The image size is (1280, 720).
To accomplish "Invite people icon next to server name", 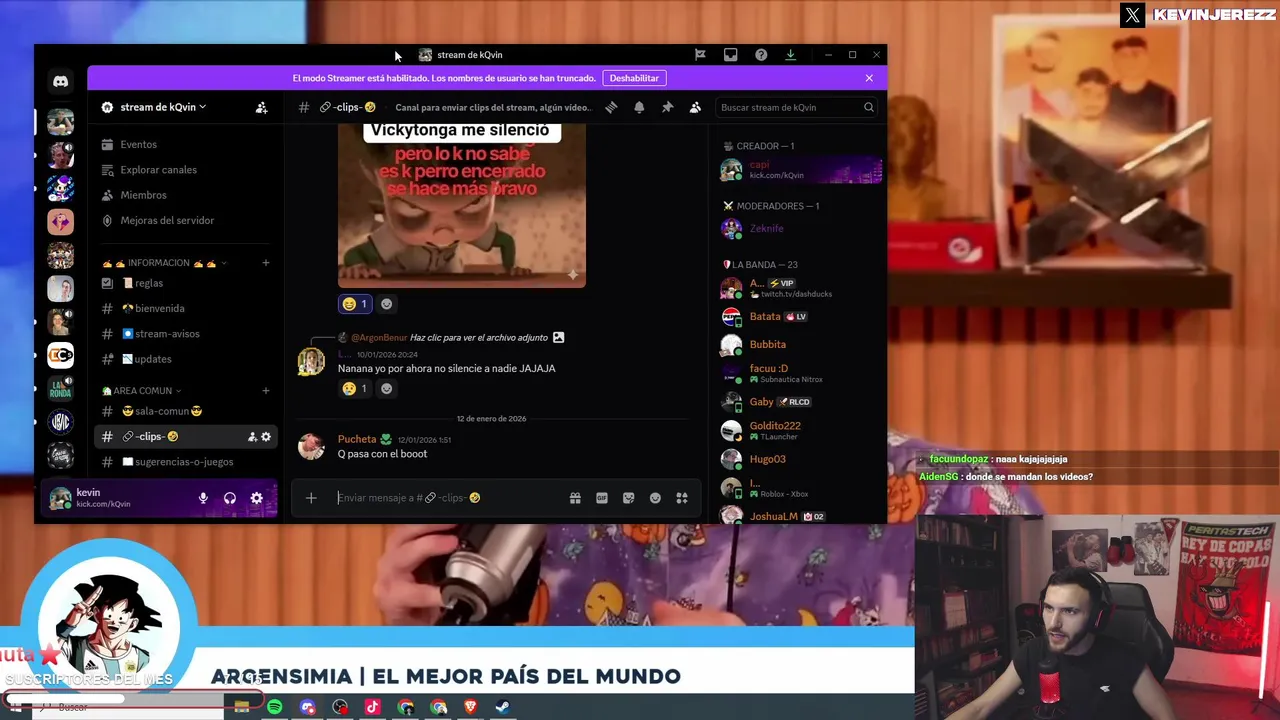I will [x=261, y=107].
